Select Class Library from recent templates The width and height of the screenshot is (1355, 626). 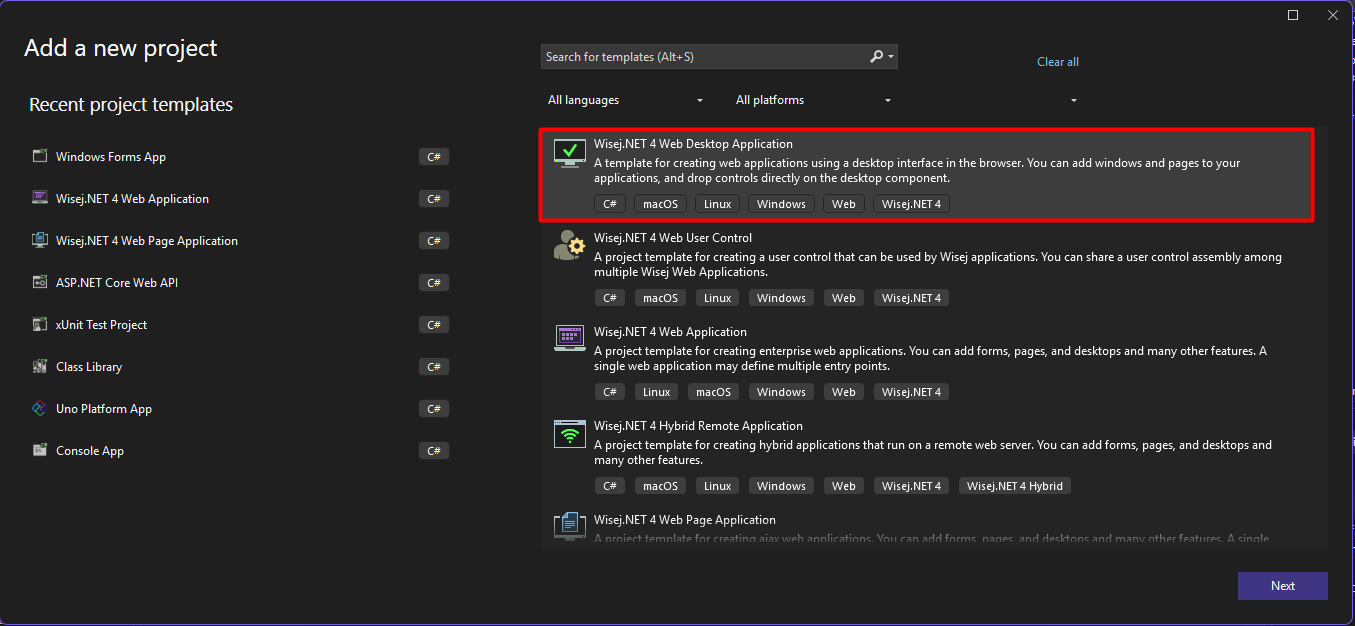point(89,367)
